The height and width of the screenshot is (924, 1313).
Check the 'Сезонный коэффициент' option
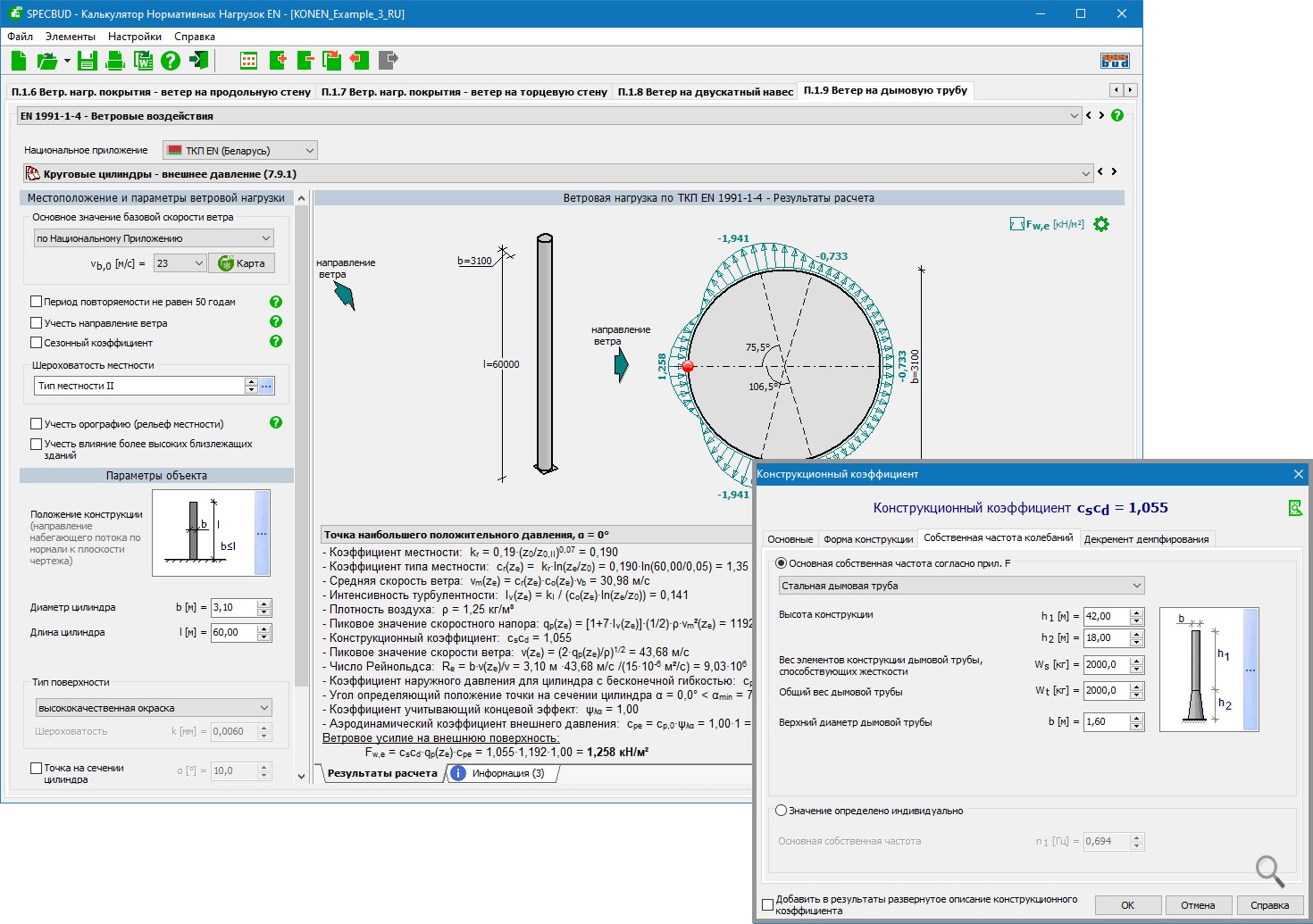coord(37,343)
